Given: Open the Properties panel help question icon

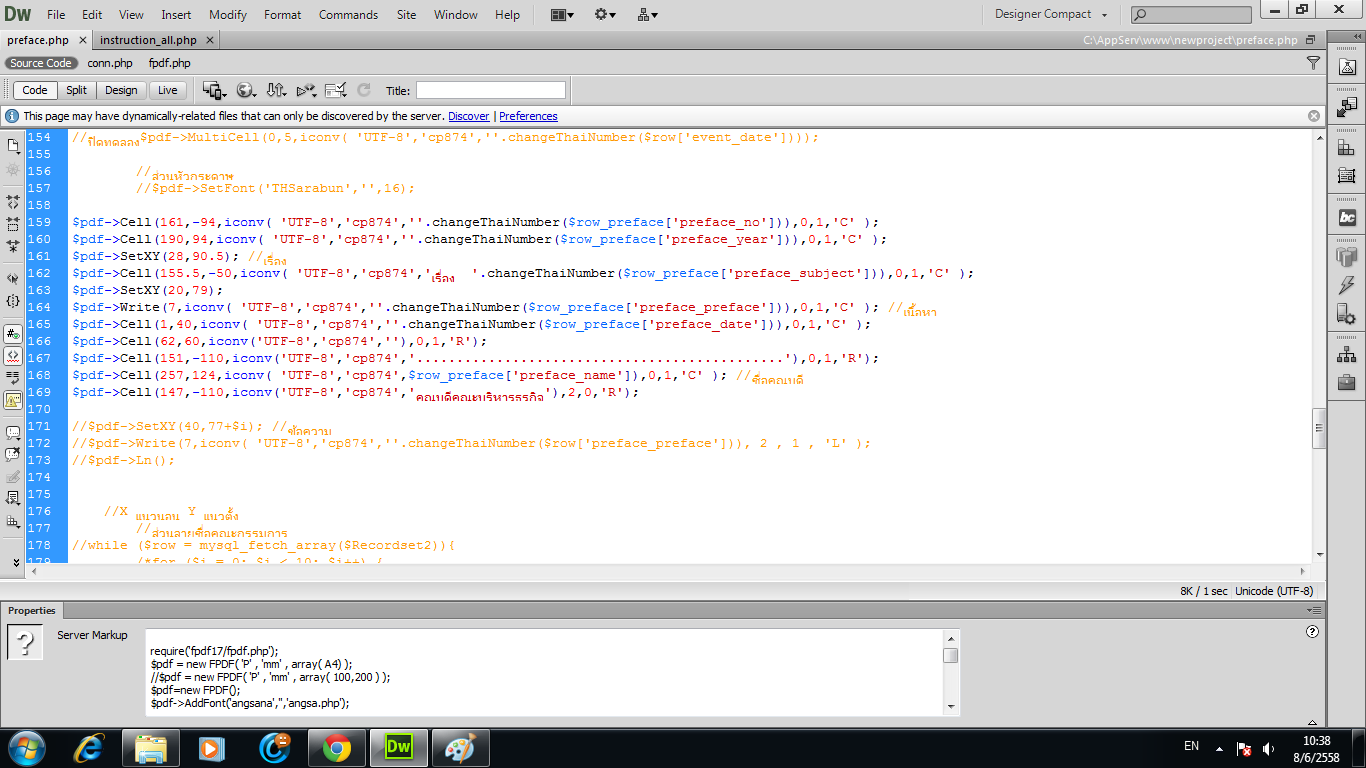Looking at the screenshot, I should (1312, 632).
